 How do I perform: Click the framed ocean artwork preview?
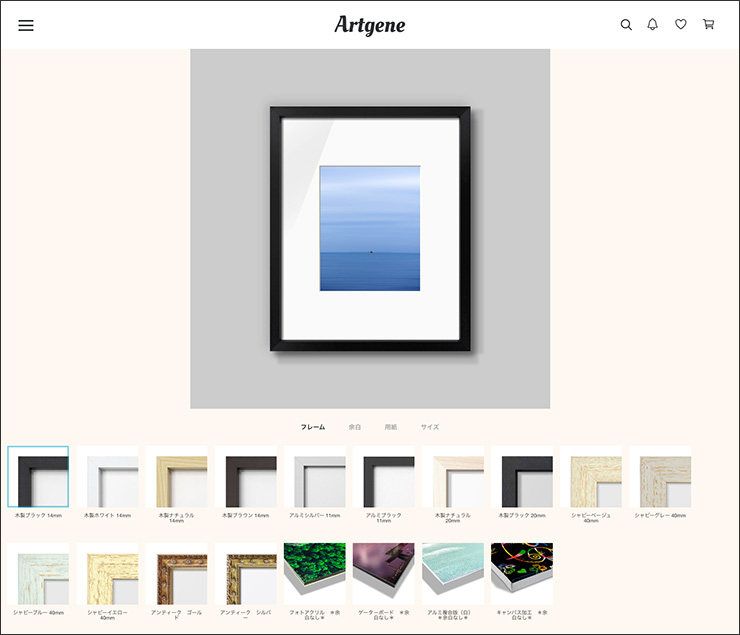point(370,229)
